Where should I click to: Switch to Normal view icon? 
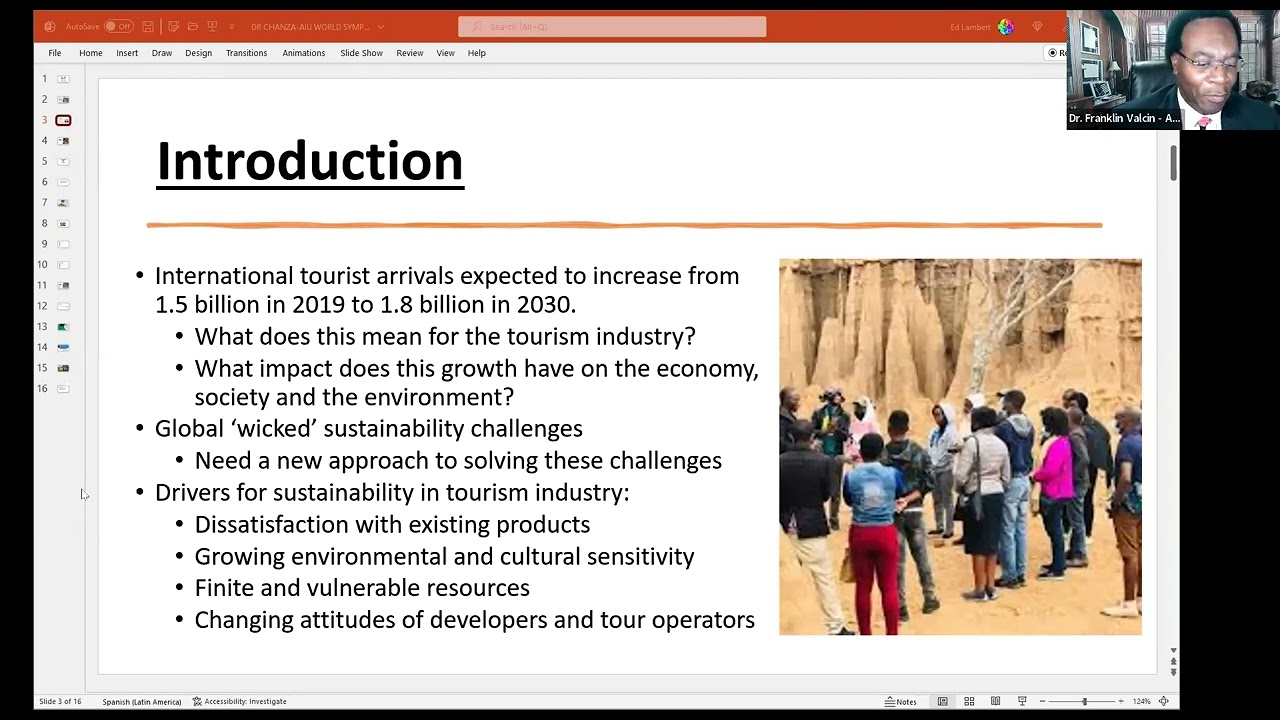point(942,701)
